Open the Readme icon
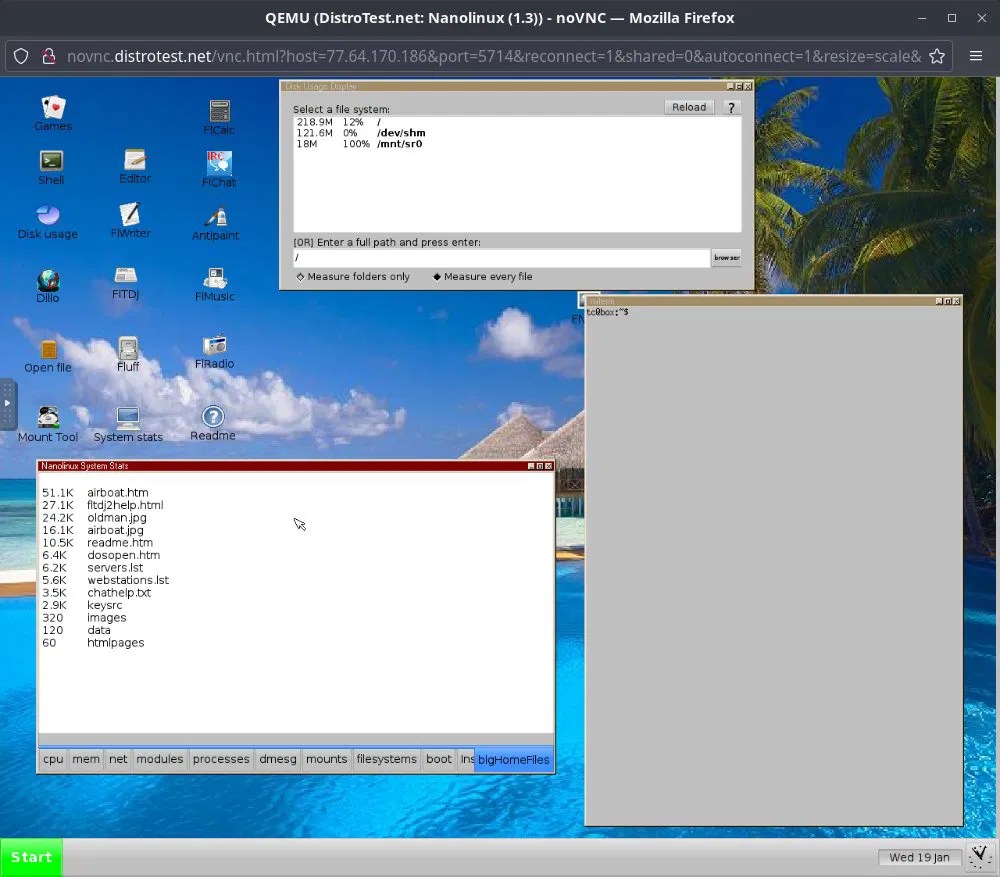The image size is (1000, 877). pos(212,418)
